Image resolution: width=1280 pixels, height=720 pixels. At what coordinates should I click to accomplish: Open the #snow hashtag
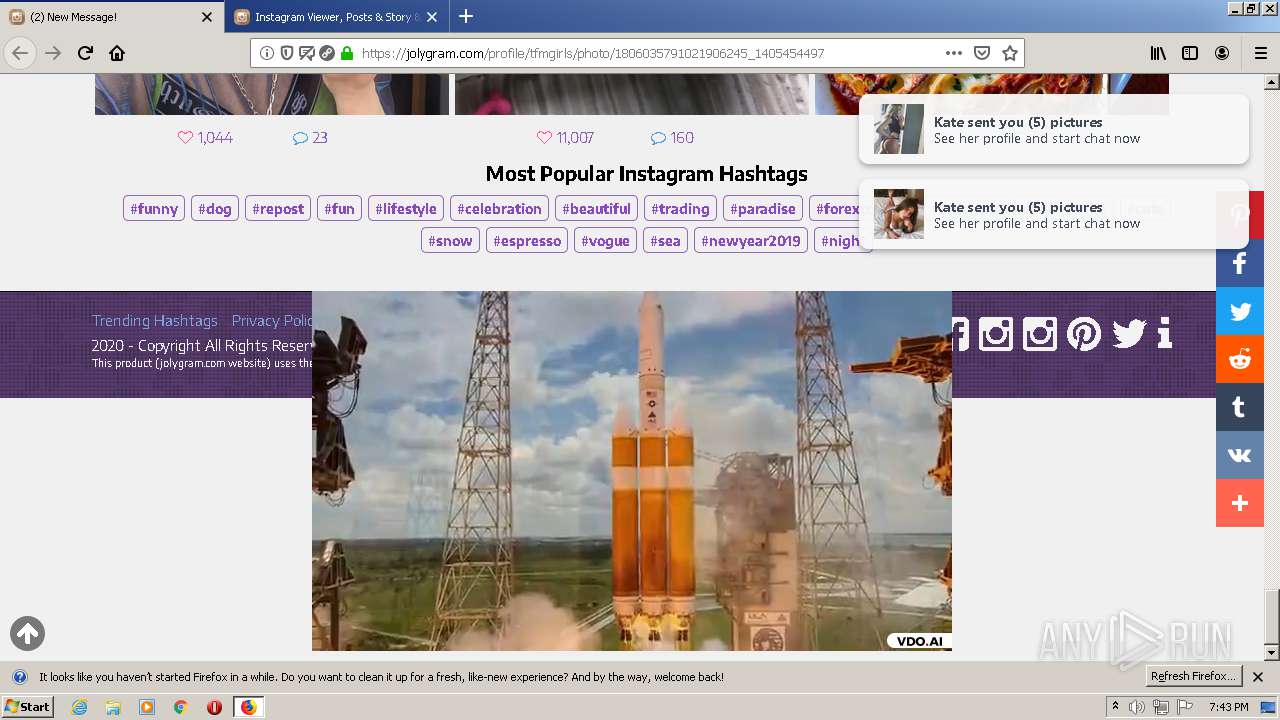[x=450, y=241]
